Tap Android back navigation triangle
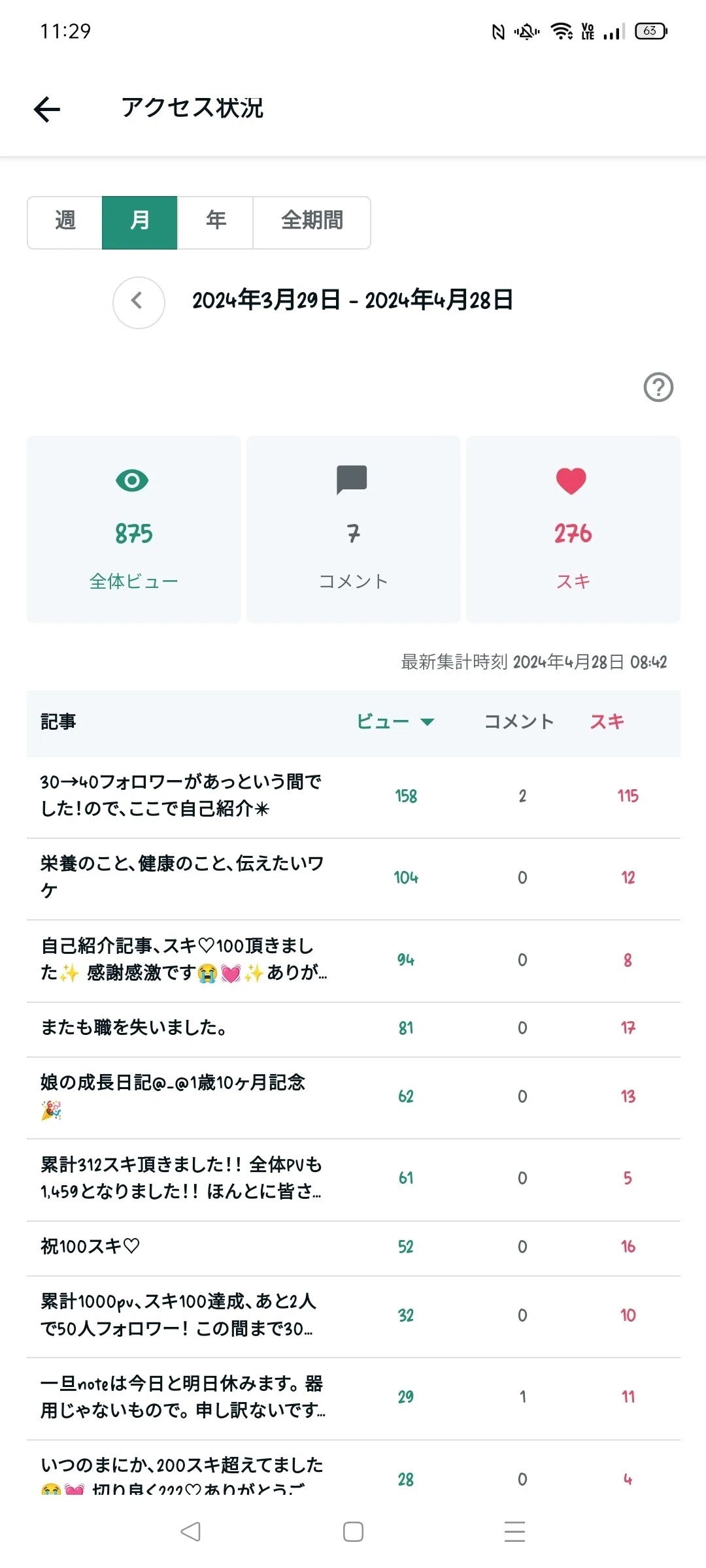The width and height of the screenshot is (706, 1568). [190, 1531]
